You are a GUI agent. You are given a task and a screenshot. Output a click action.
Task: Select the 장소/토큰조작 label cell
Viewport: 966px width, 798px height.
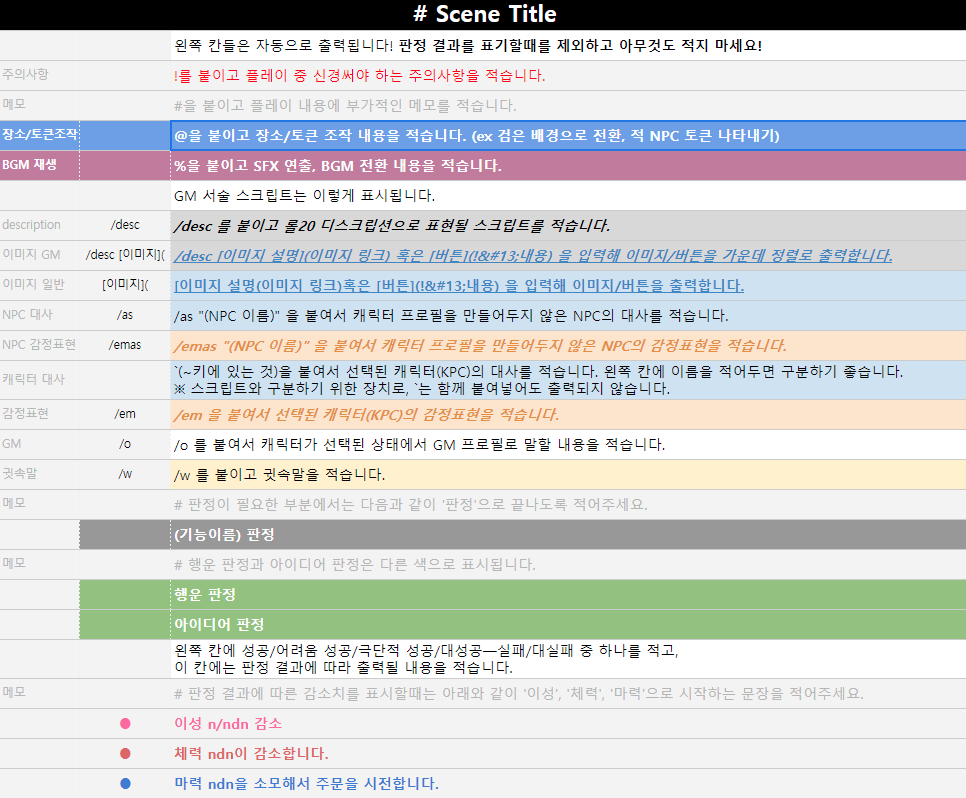pyautogui.click(x=39, y=135)
